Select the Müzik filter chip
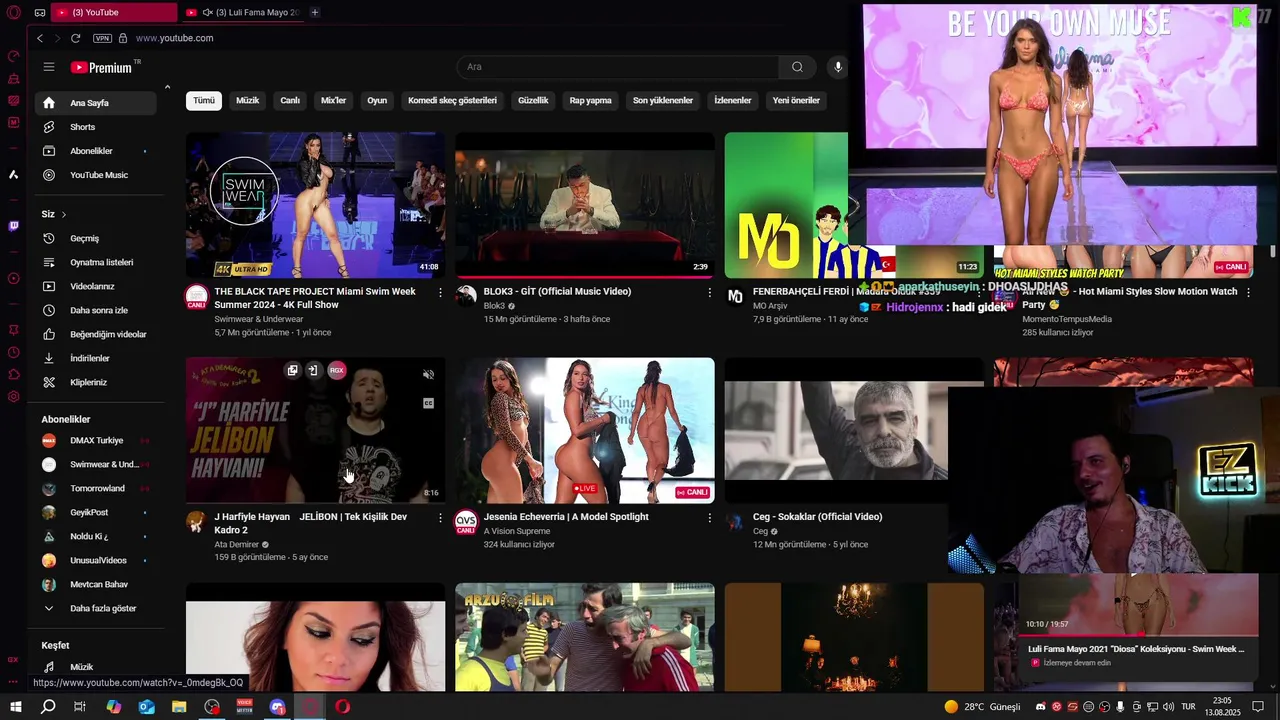The width and height of the screenshot is (1280, 720). click(x=247, y=101)
